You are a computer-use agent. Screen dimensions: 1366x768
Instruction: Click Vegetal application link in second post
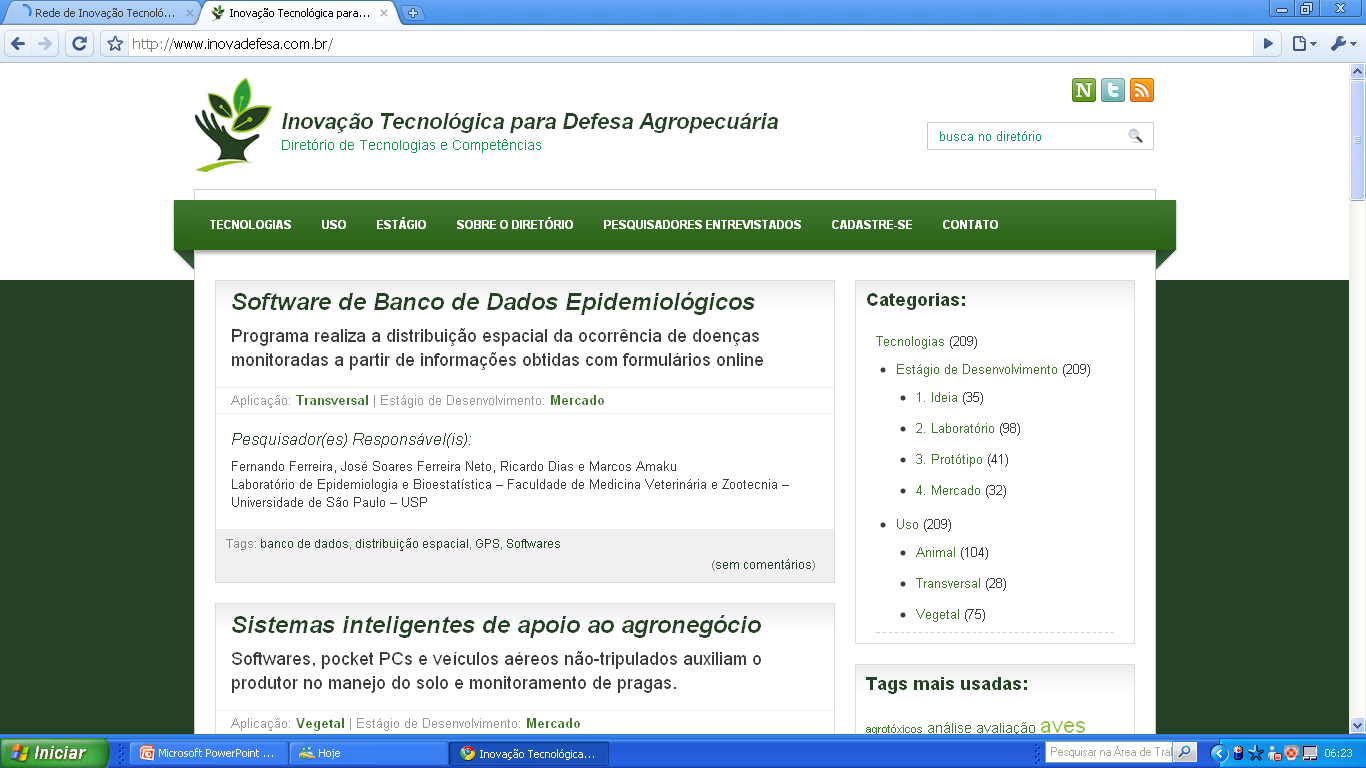click(320, 723)
